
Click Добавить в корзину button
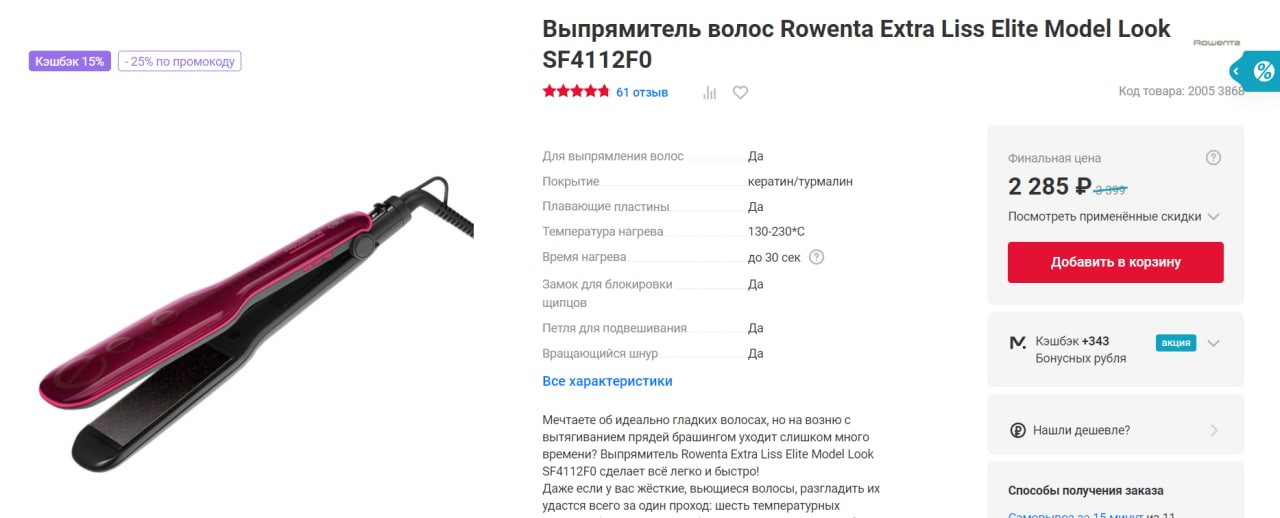tap(1116, 263)
